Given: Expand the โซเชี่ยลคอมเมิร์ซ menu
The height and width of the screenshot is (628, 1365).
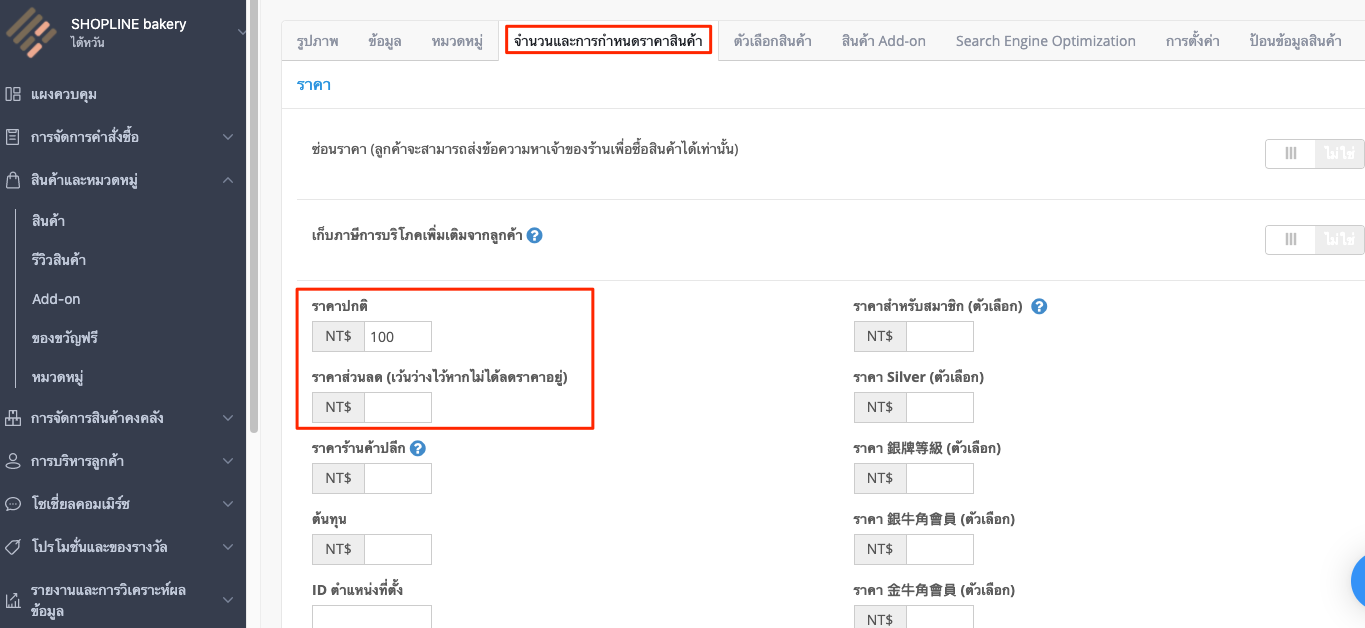Looking at the screenshot, I should click(228, 504).
